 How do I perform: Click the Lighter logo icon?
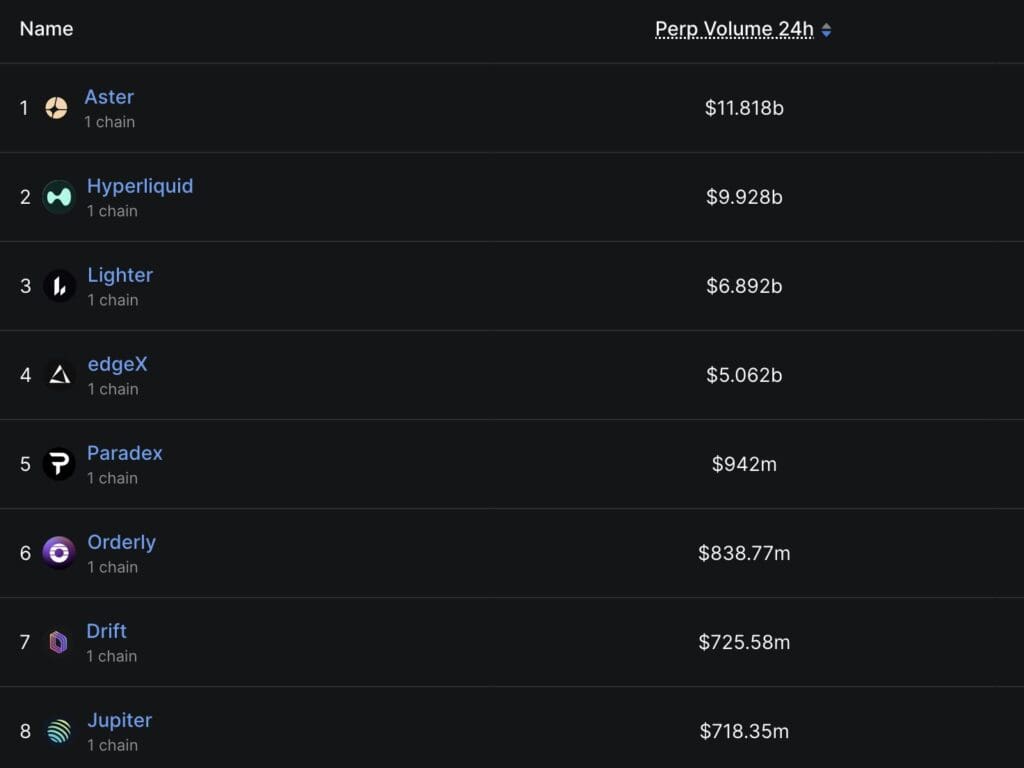tap(59, 286)
